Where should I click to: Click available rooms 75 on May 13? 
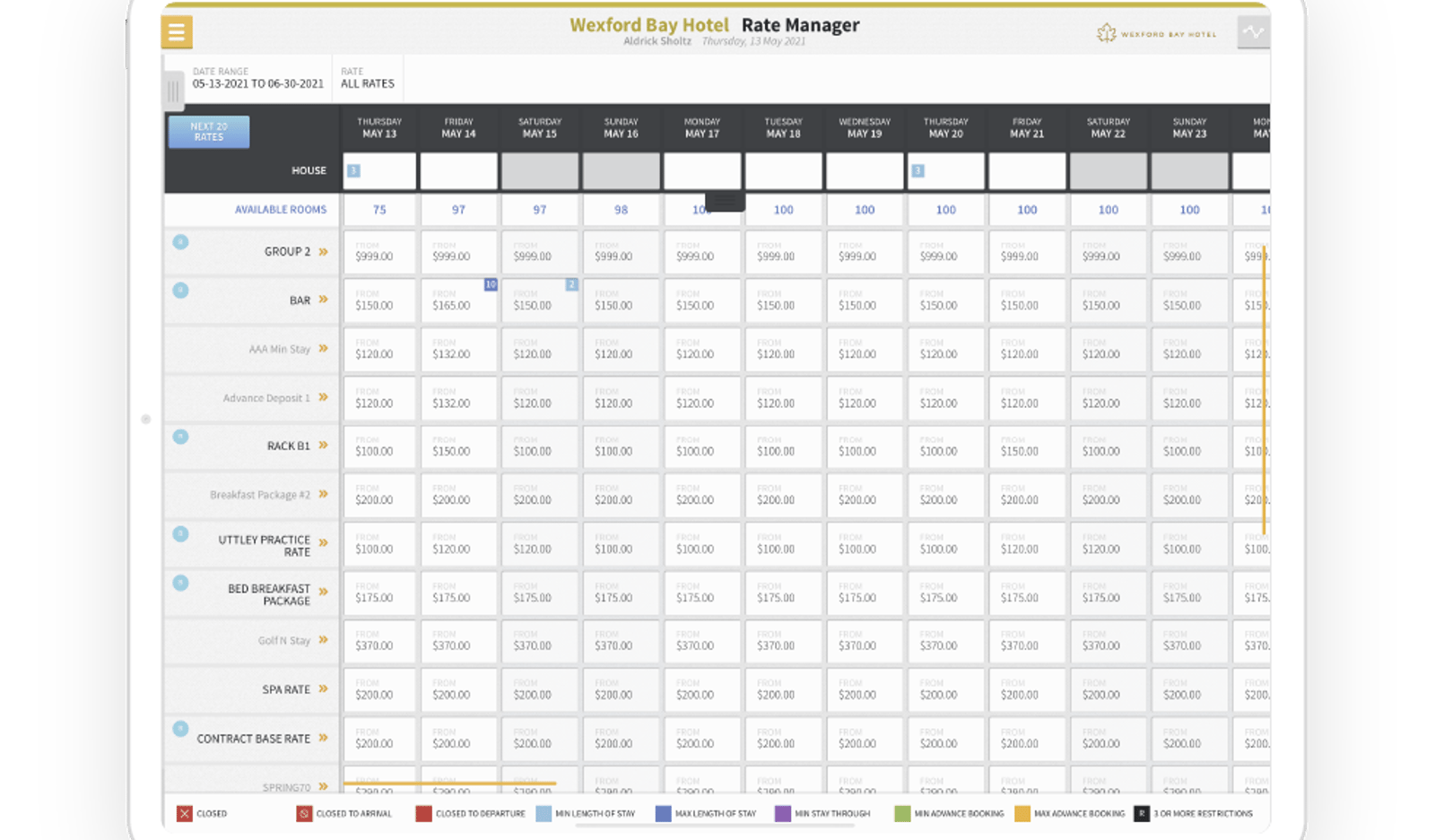click(x=379, y=210)
